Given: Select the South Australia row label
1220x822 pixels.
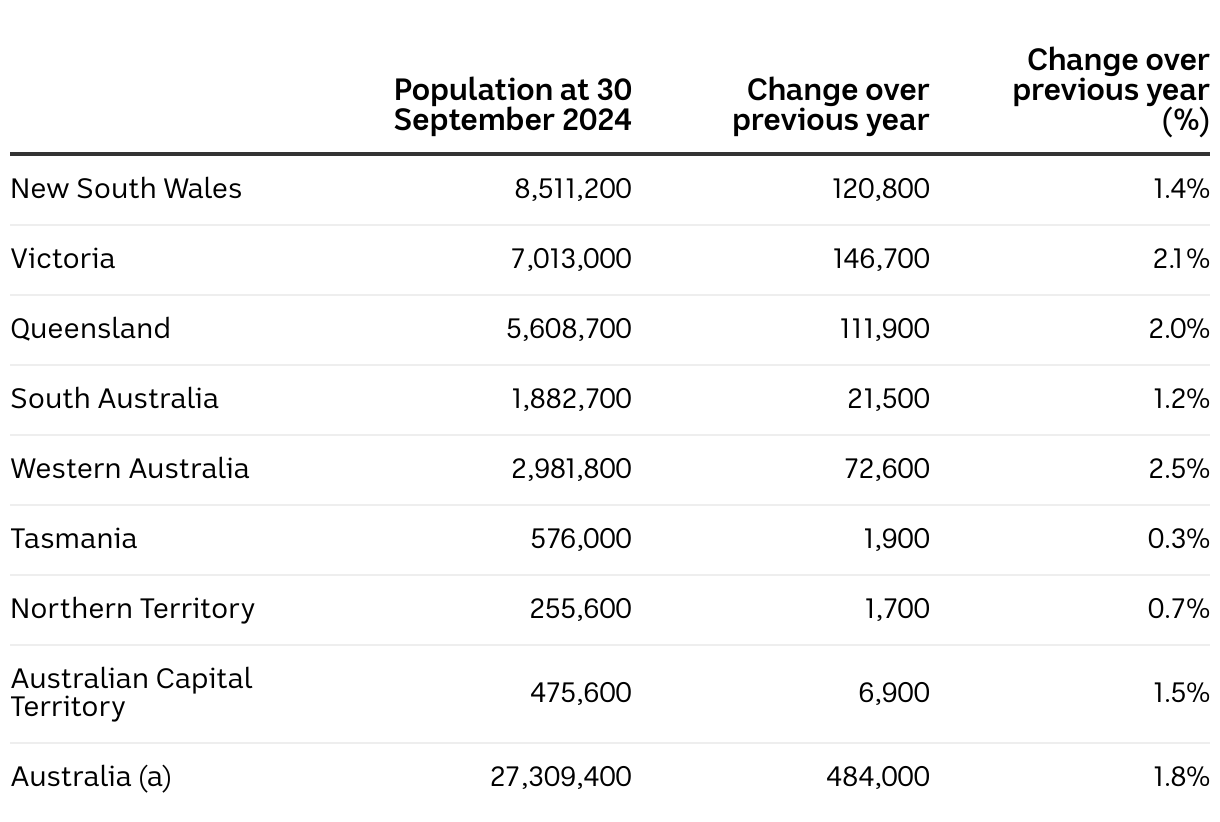Looking at the screenshot, I should 114,399.
